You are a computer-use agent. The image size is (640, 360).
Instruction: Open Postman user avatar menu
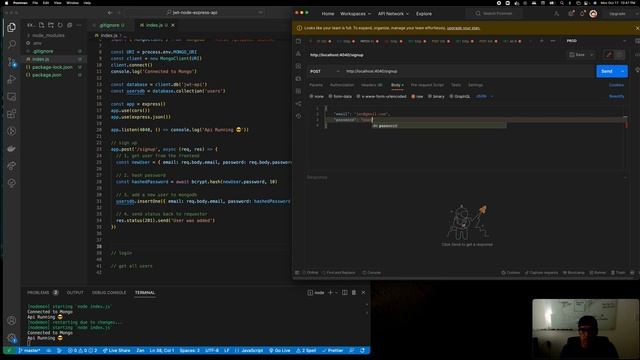(593, 13)
